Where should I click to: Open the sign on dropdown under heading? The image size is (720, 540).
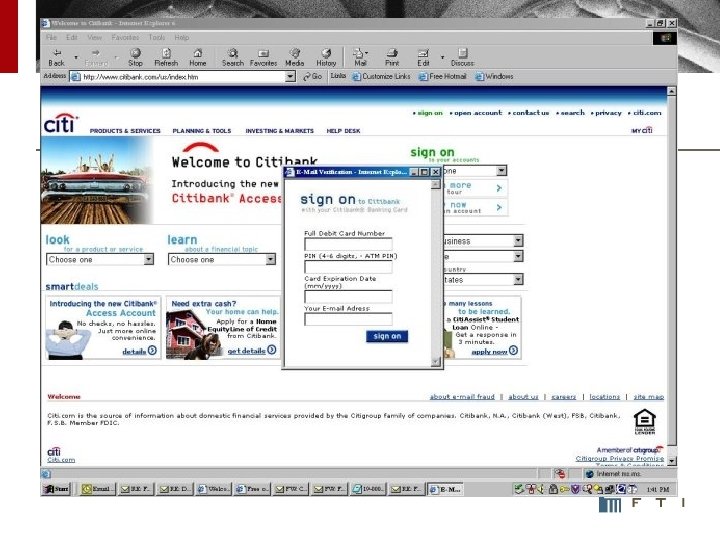pyautogui.click(x=501, y=171)
